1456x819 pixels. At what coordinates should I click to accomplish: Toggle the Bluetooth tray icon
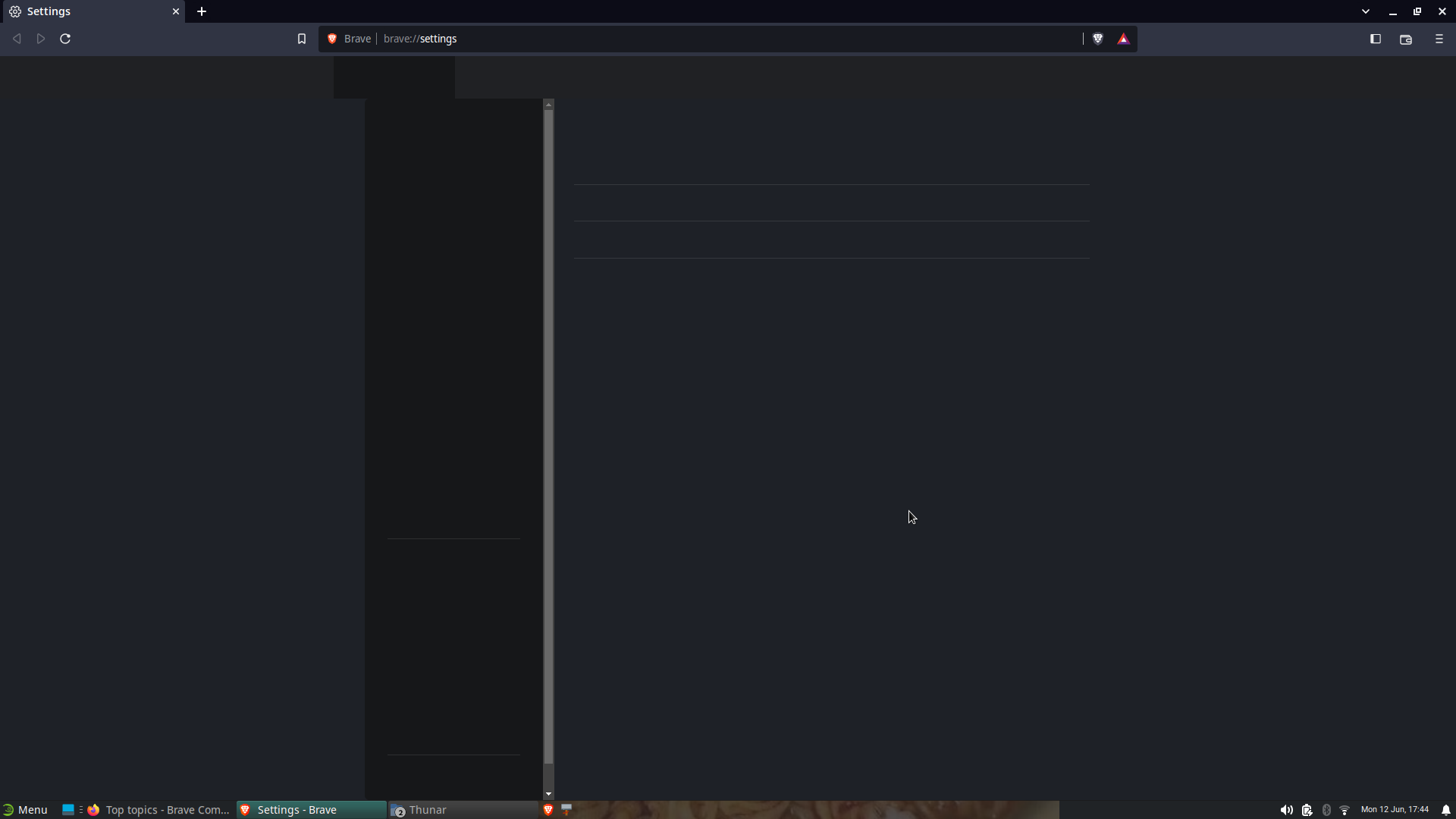coord(1326,810)
